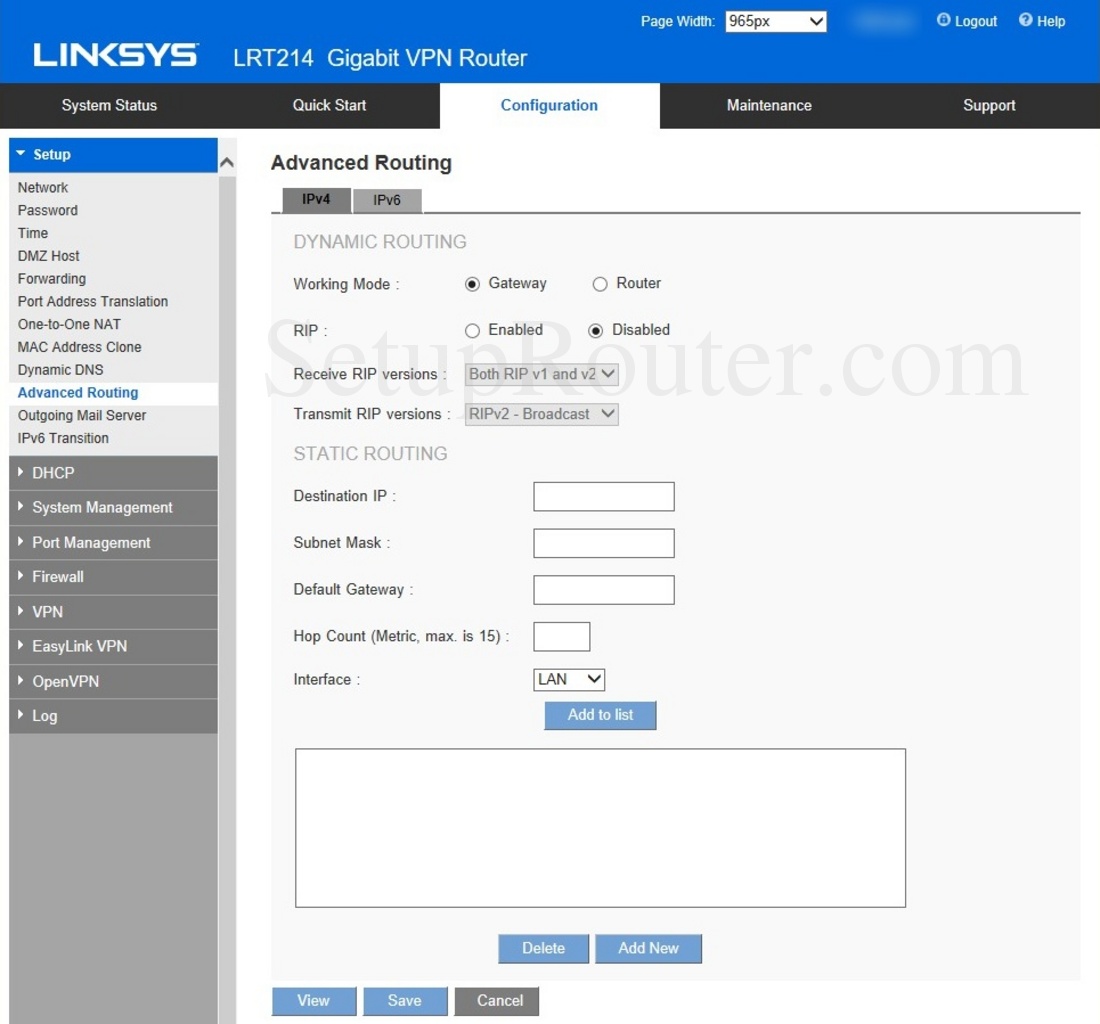Open Transmit RIP versions dropdown

click(542, 415)
